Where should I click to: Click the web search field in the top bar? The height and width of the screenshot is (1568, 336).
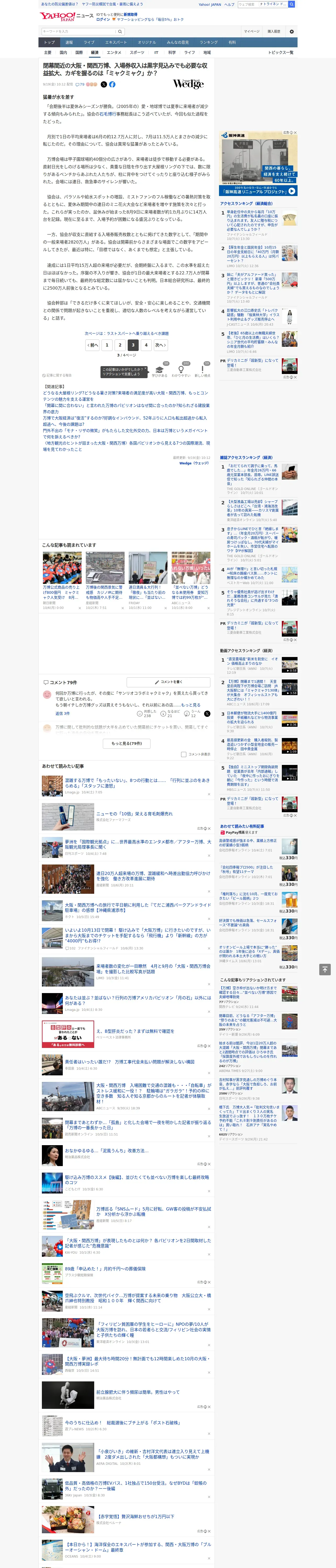tap(248, 4)
